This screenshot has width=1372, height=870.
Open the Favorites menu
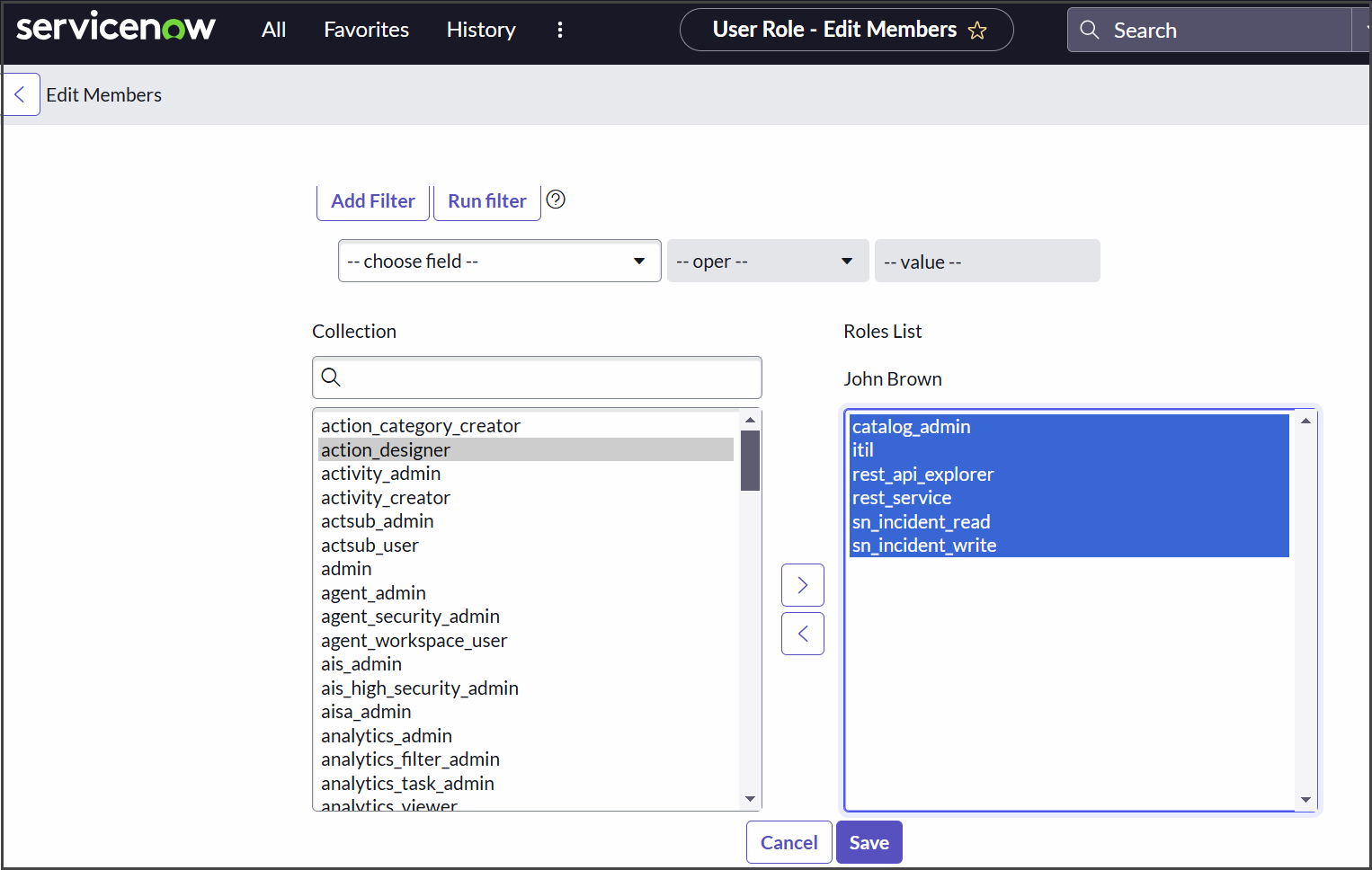coord(366,30)
